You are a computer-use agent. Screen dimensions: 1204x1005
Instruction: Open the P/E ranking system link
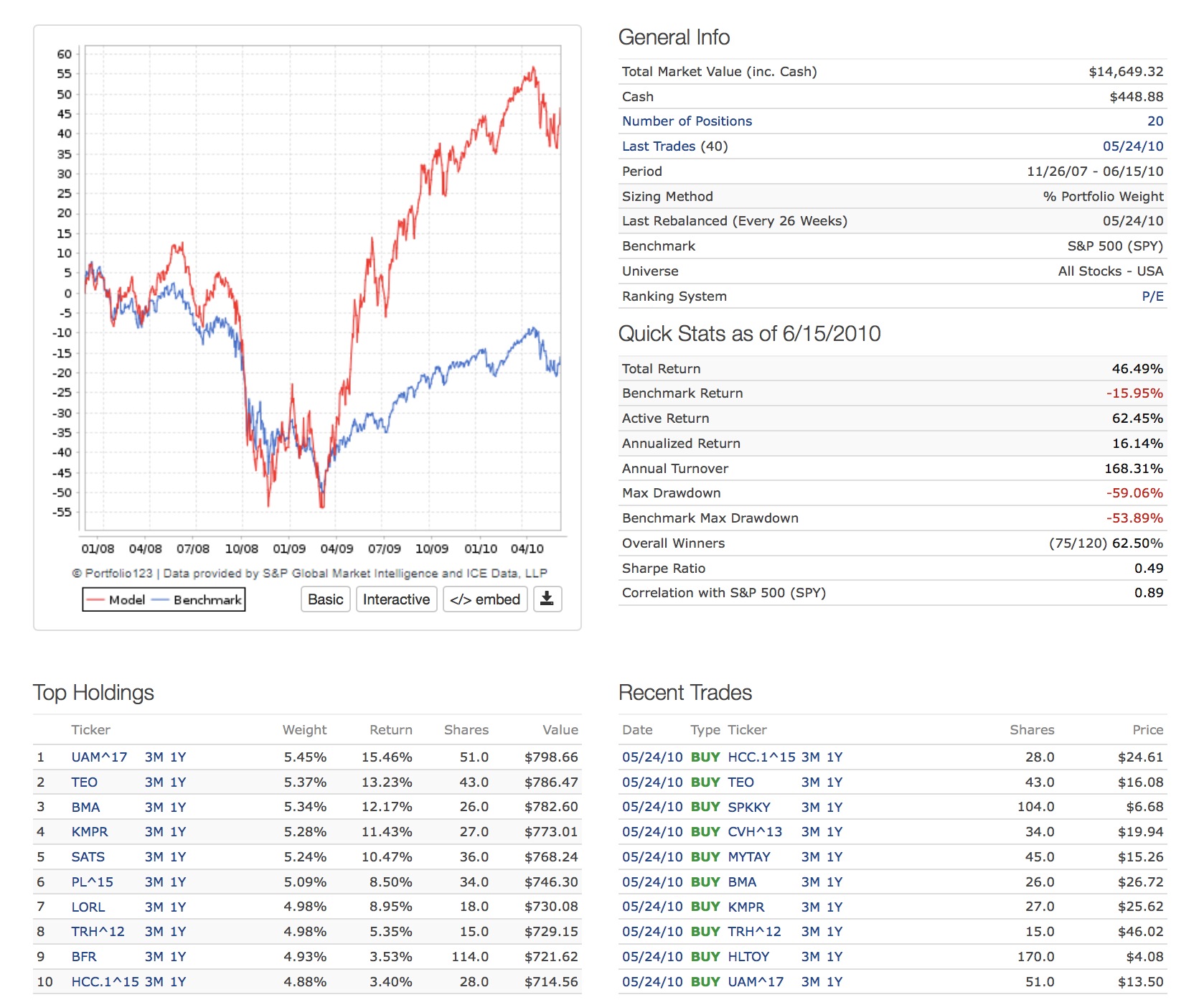(1152, 296)
